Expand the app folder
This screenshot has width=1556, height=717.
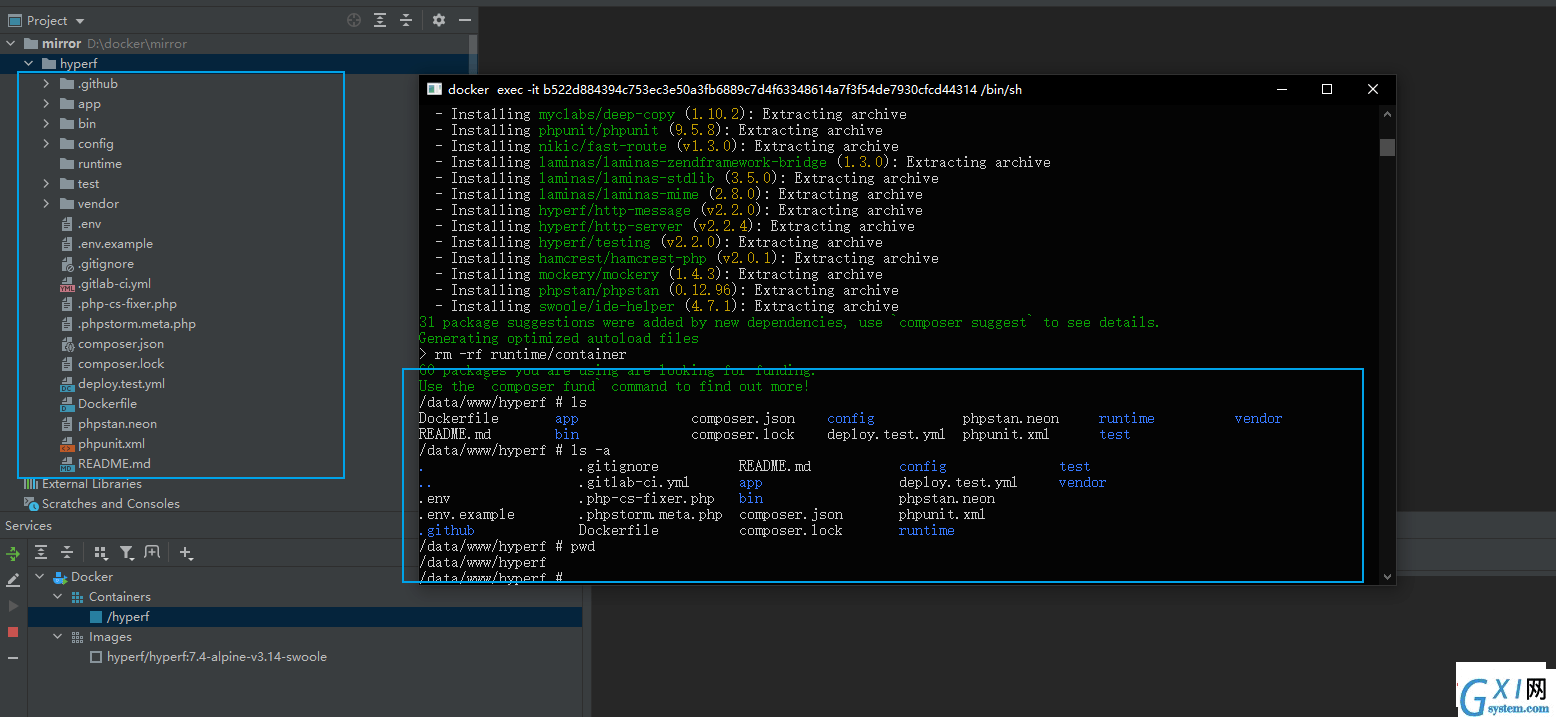pyautogui.click(x=46, y=104)
